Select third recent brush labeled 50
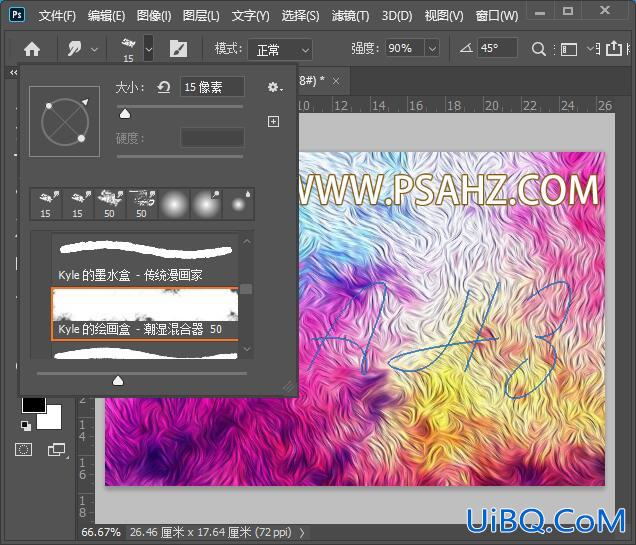 (110, 204)
